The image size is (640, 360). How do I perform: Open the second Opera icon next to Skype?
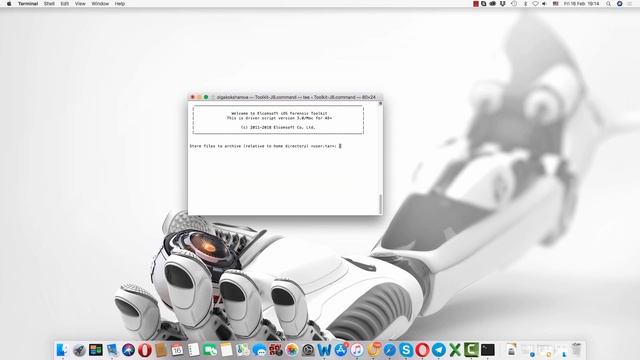click(x=422, y=350)
